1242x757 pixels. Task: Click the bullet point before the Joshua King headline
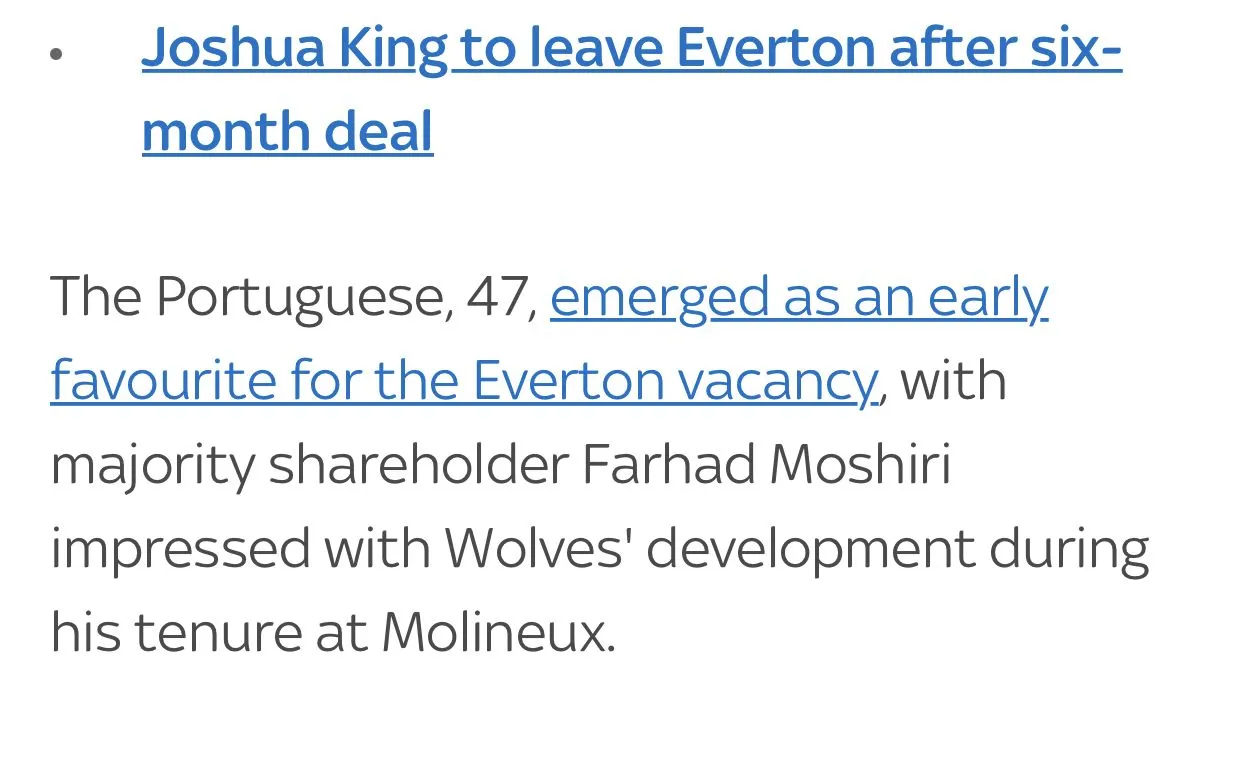tap(56, 54)
